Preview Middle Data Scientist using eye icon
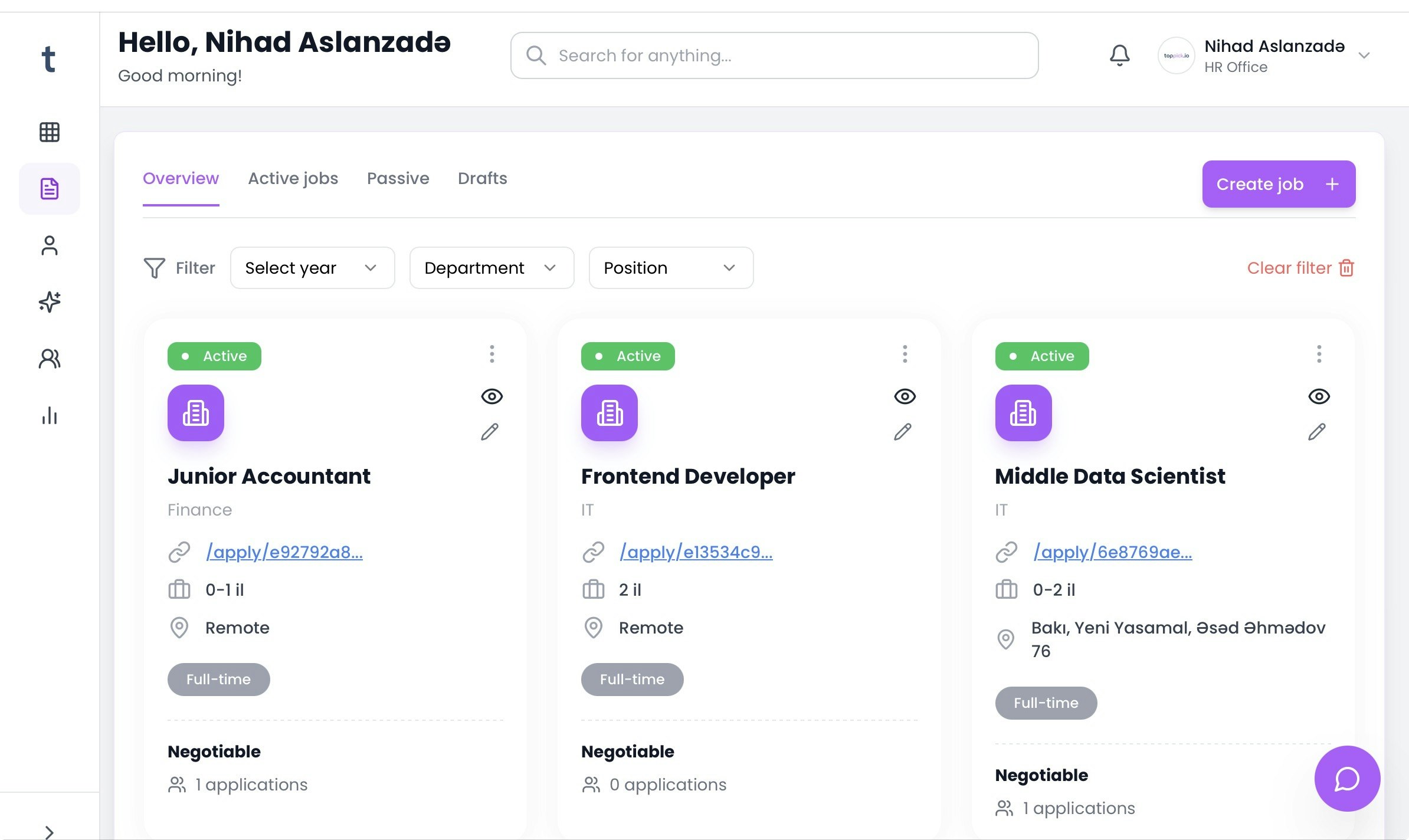This screenshot has width=1409, height=840. point(1320,396)
